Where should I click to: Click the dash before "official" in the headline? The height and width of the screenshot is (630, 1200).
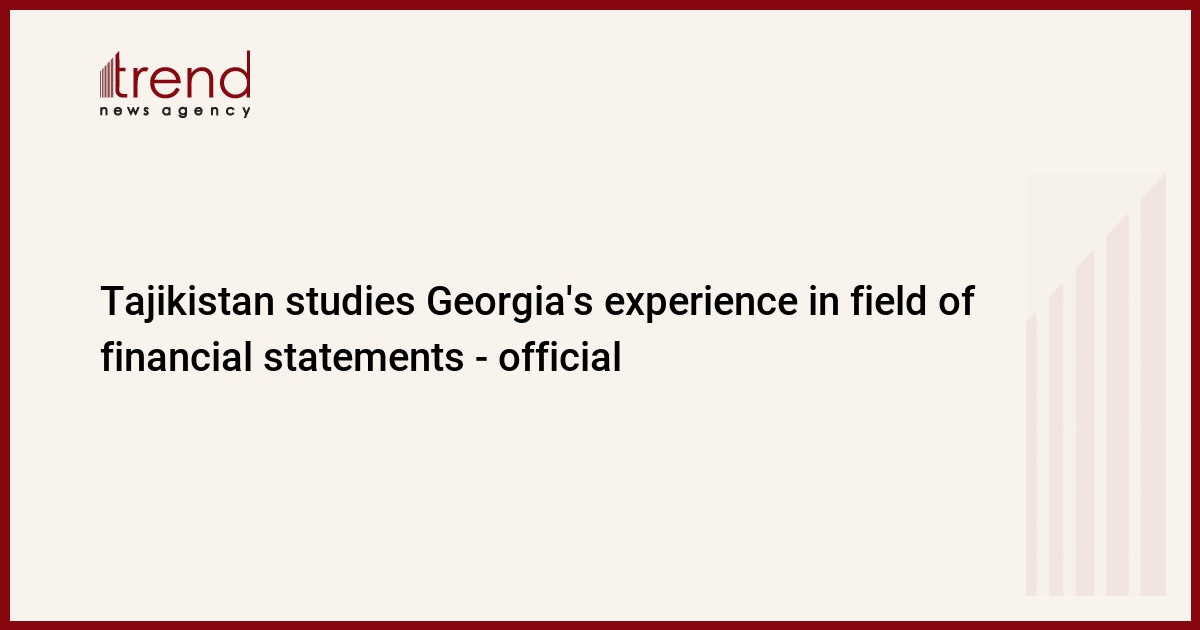click(478, 359)
